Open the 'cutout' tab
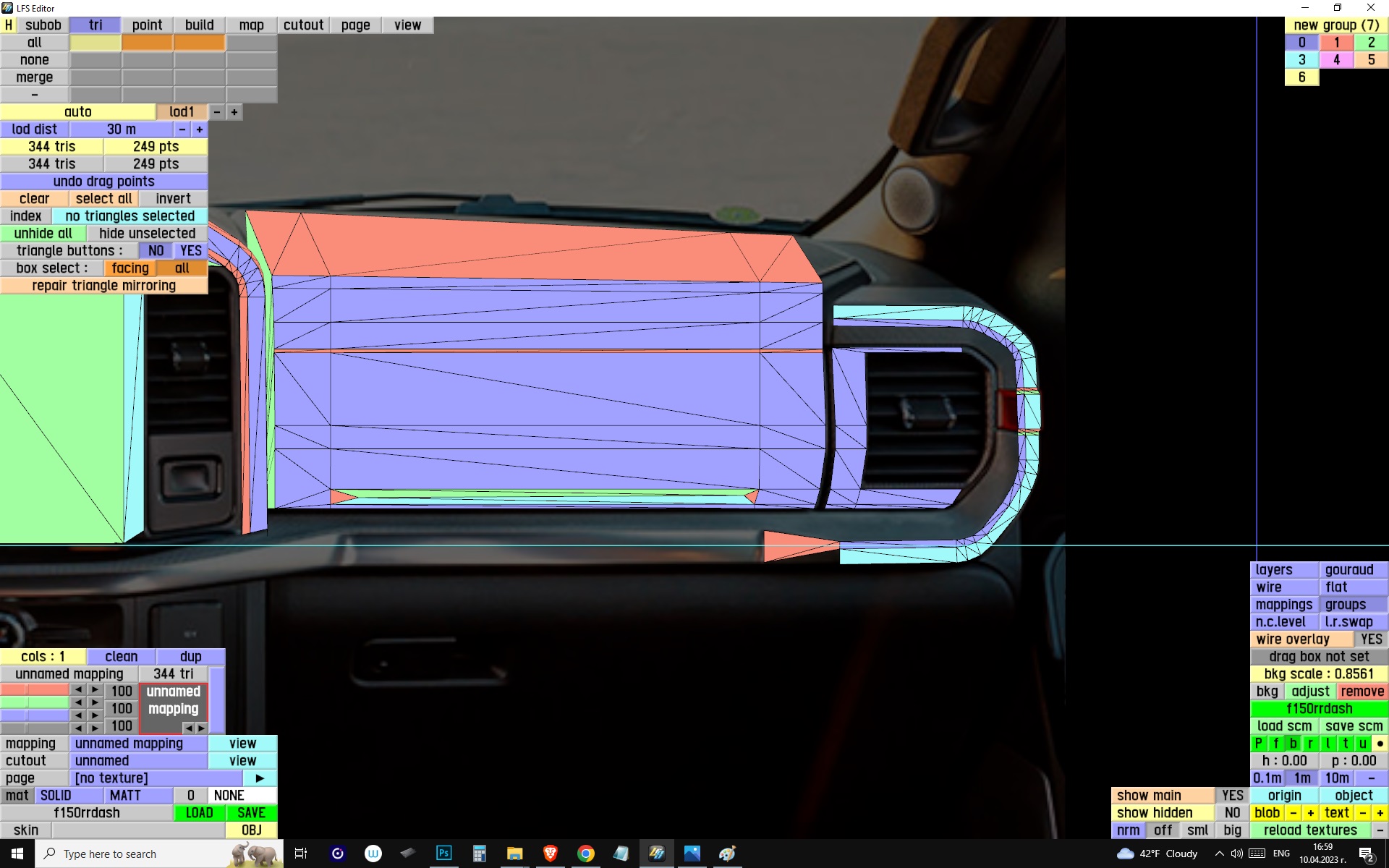 (x=303, y=25)
